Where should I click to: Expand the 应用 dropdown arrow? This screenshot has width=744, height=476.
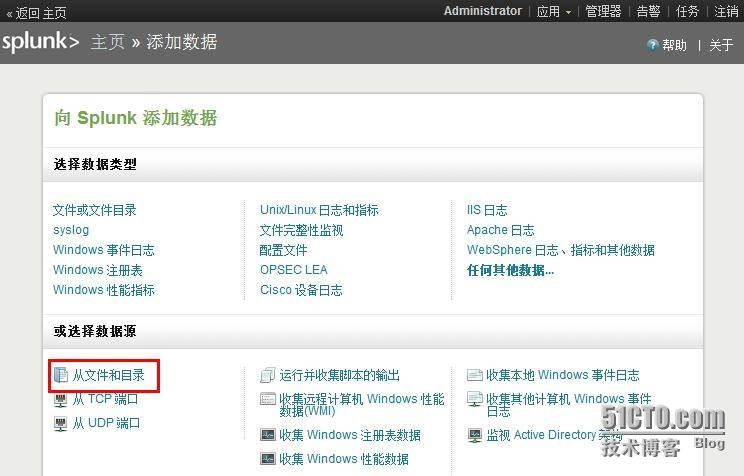[x=568, y=12]
